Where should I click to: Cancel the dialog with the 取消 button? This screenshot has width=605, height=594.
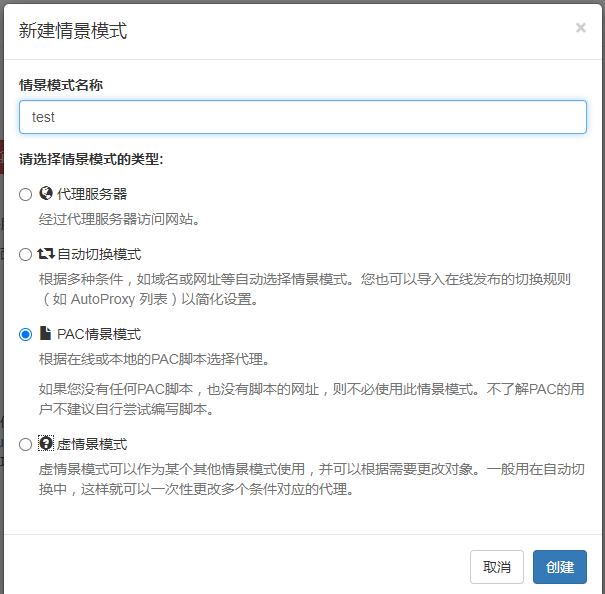click(497, 567)
